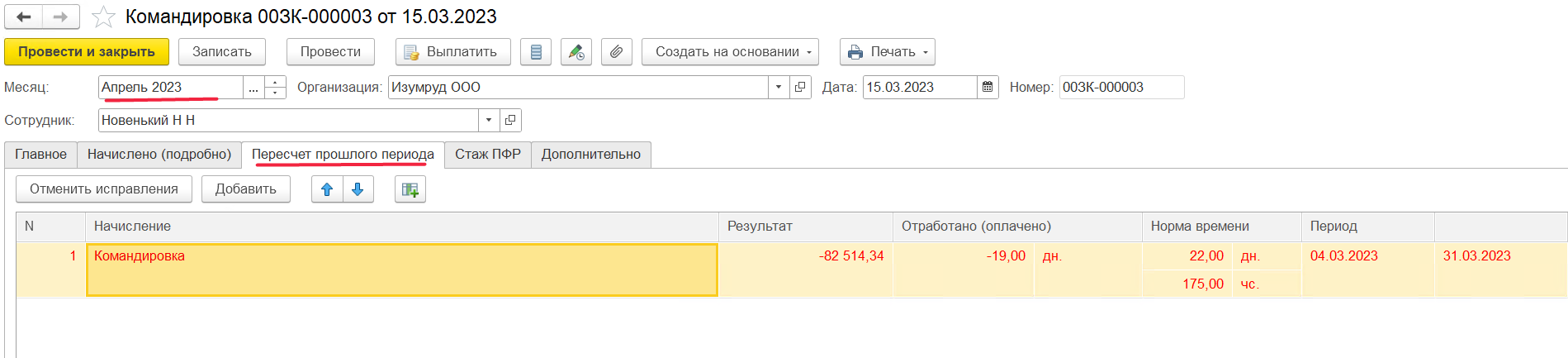Screen dimensions: 1568x358
Task: Move row up with blue up arrow
Action: 327,189
